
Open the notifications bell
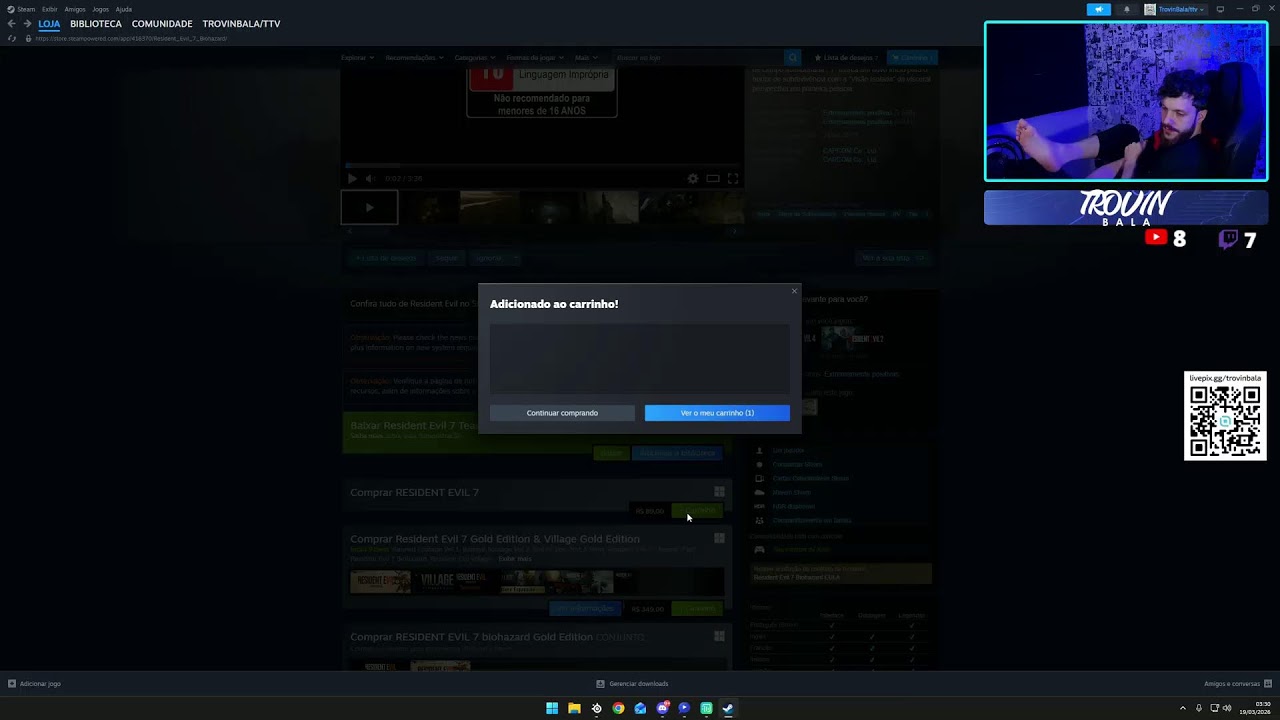click(x=1127, y=9)
